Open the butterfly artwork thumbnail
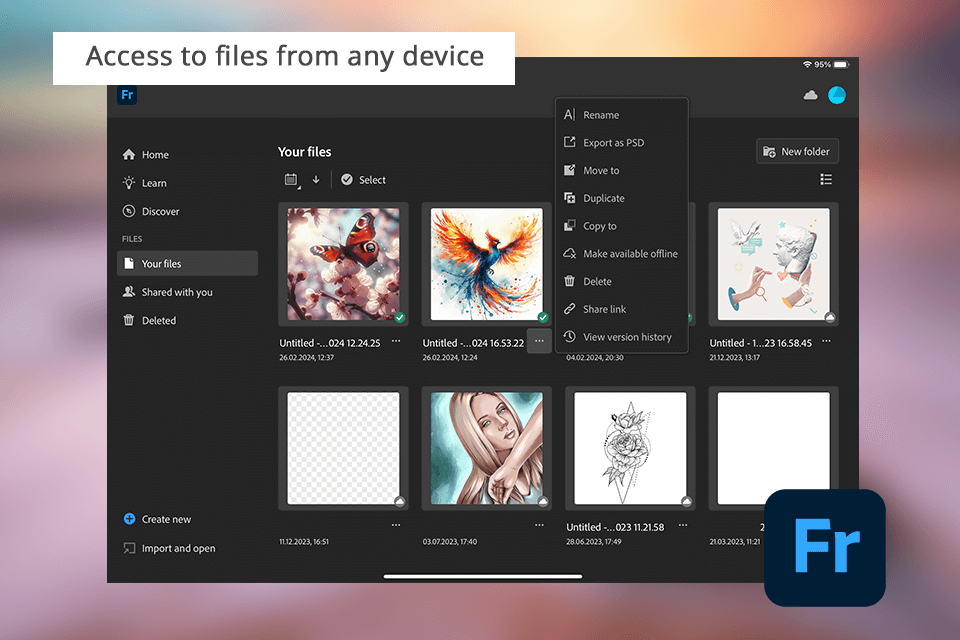 (343, 264)
